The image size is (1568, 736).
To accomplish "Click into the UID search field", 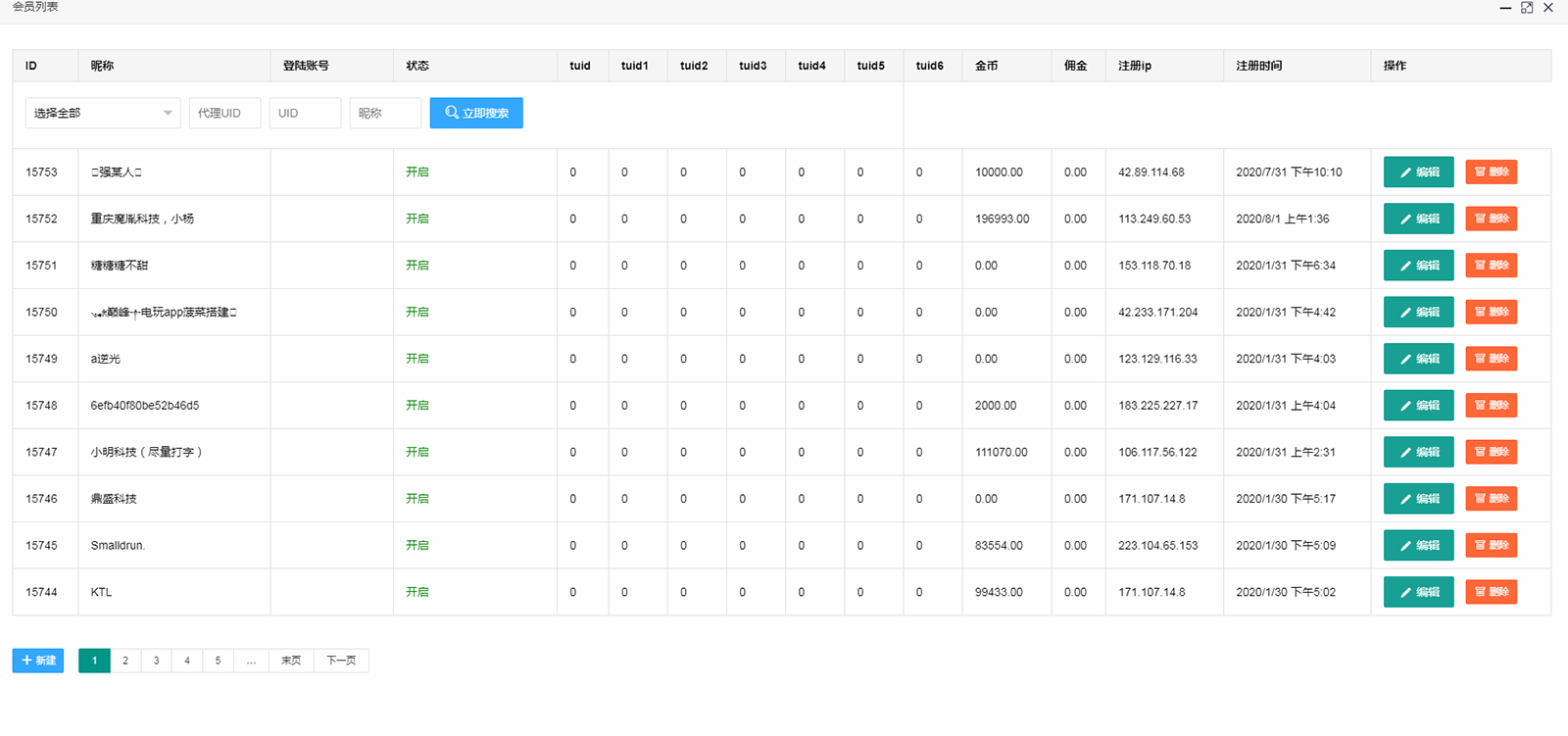I will [x=305, y=113].
